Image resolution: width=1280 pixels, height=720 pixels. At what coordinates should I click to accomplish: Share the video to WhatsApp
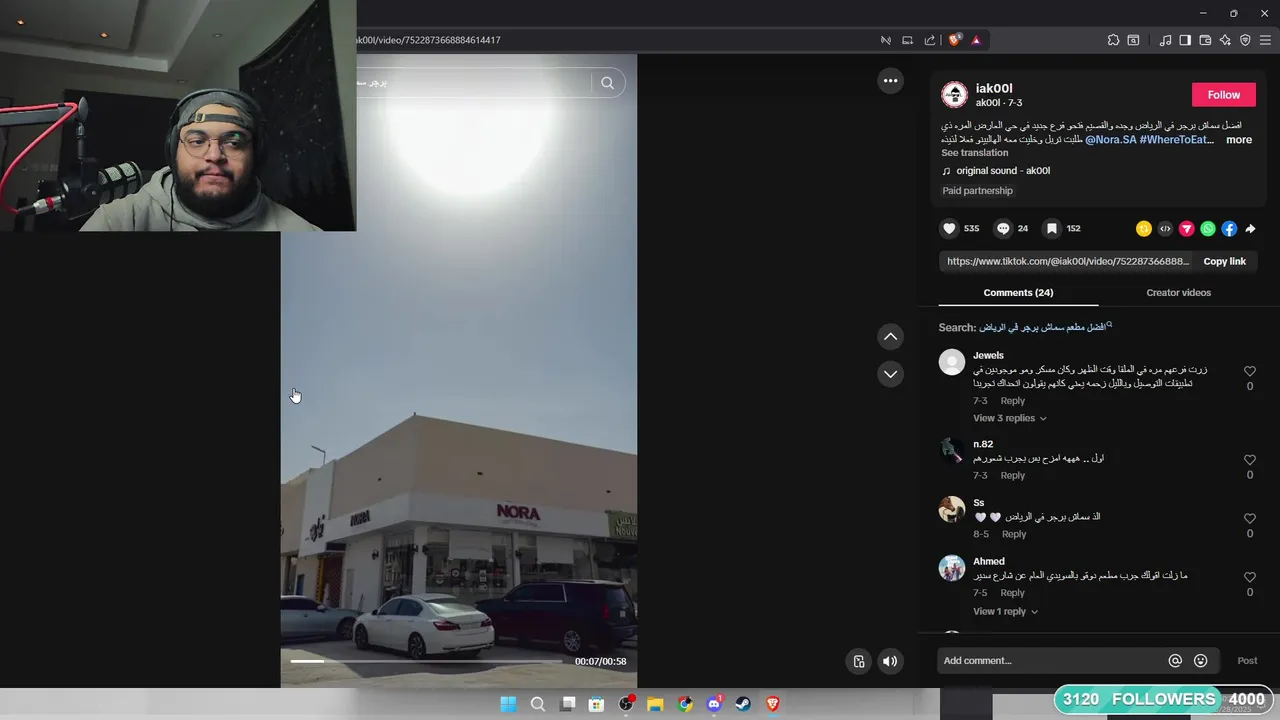1208,229
